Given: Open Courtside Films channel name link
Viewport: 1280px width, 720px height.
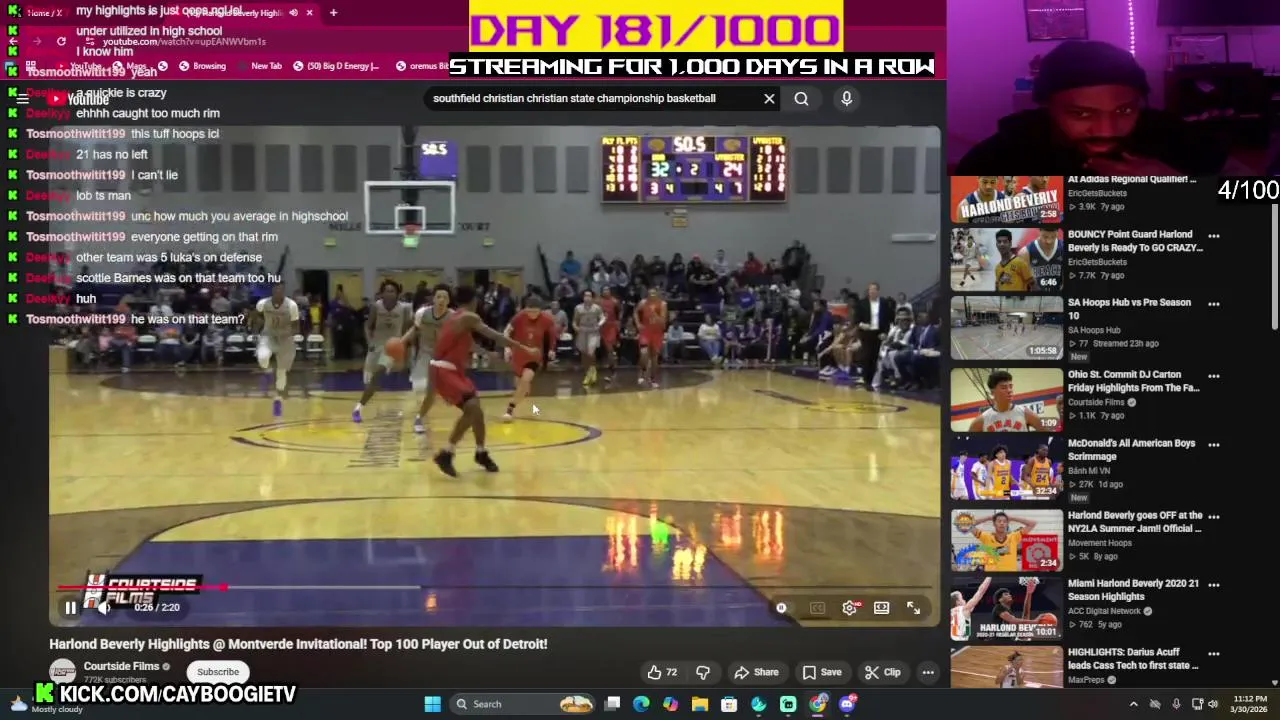Looking at the screenshot, I should [121, 666].
